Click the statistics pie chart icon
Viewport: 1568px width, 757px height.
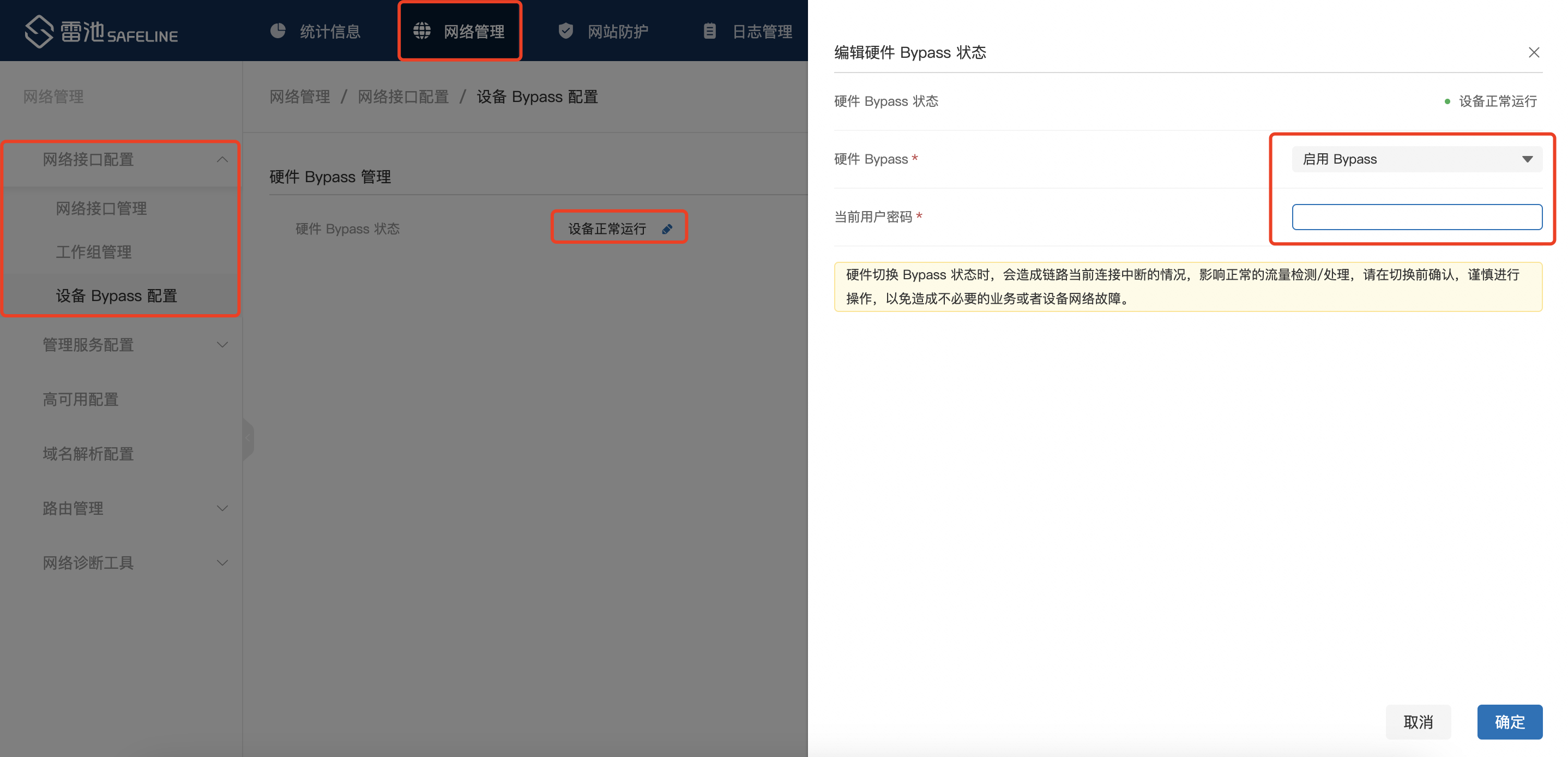click(278, 31)
